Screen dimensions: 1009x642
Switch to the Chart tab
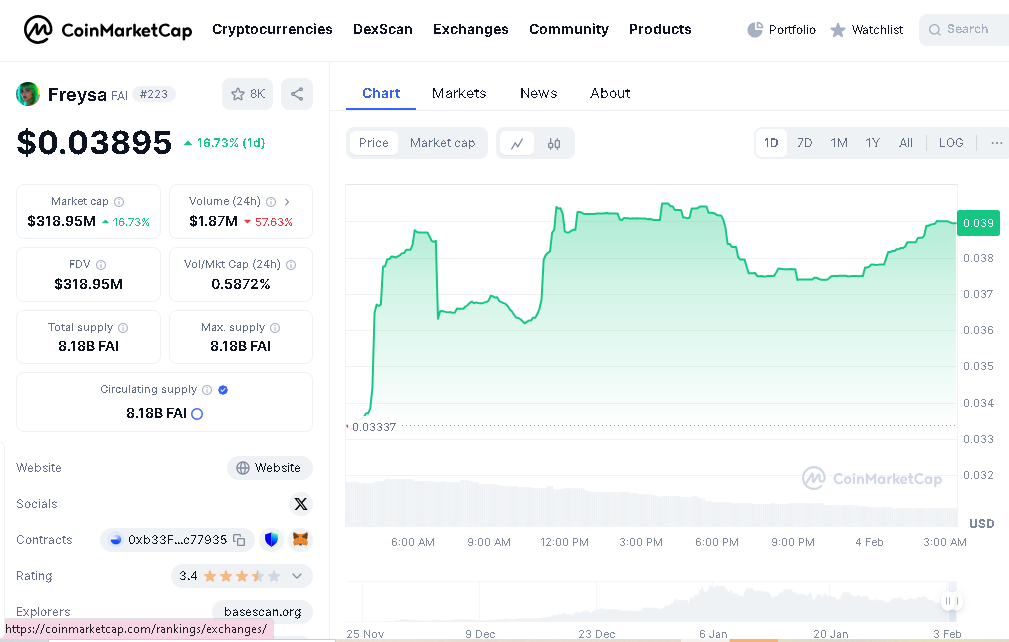pyautogui.click(x=381, y=93)
